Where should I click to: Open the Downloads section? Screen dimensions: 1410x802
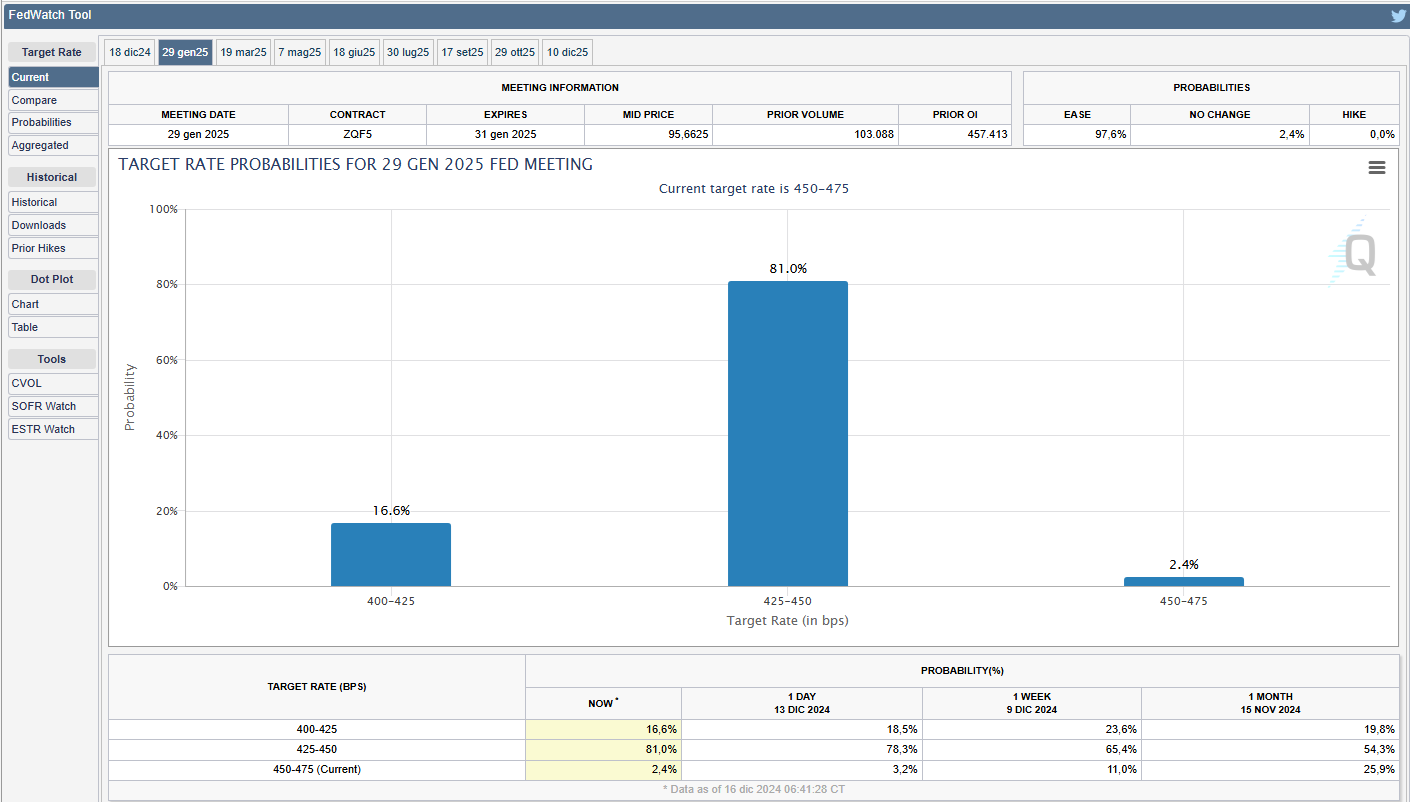53,225
